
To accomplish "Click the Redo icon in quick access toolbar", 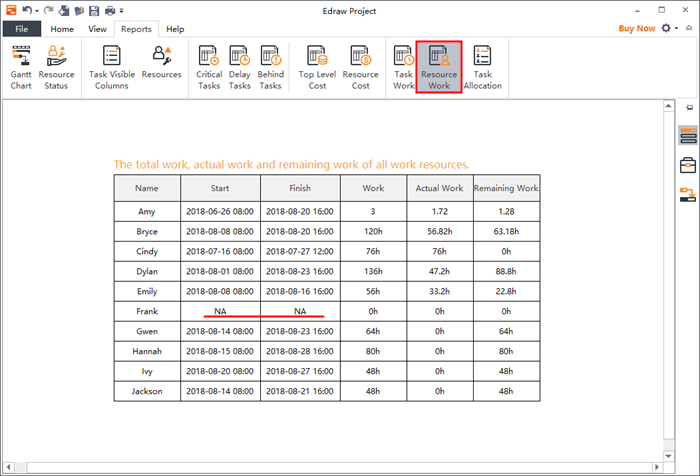I will [x=49, y=10].
